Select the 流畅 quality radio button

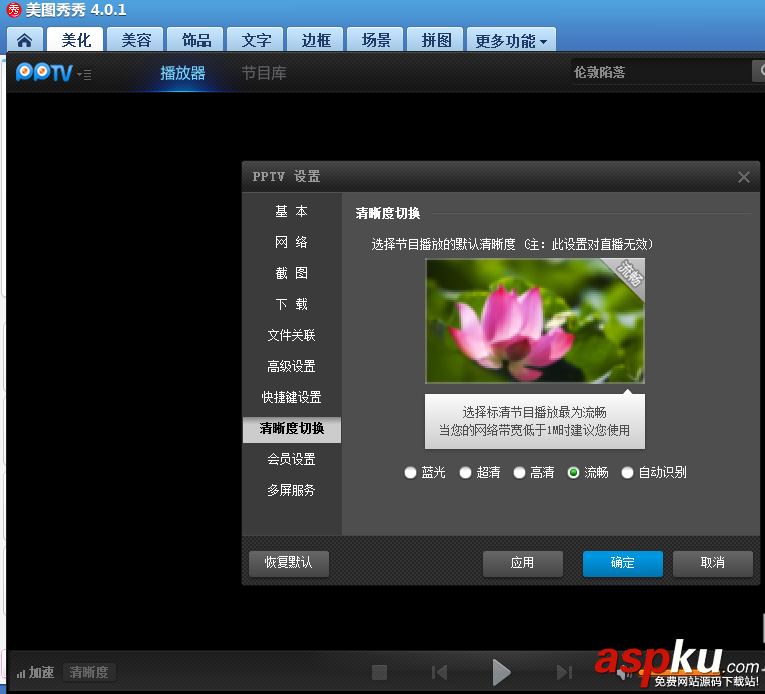pos(574,472)
